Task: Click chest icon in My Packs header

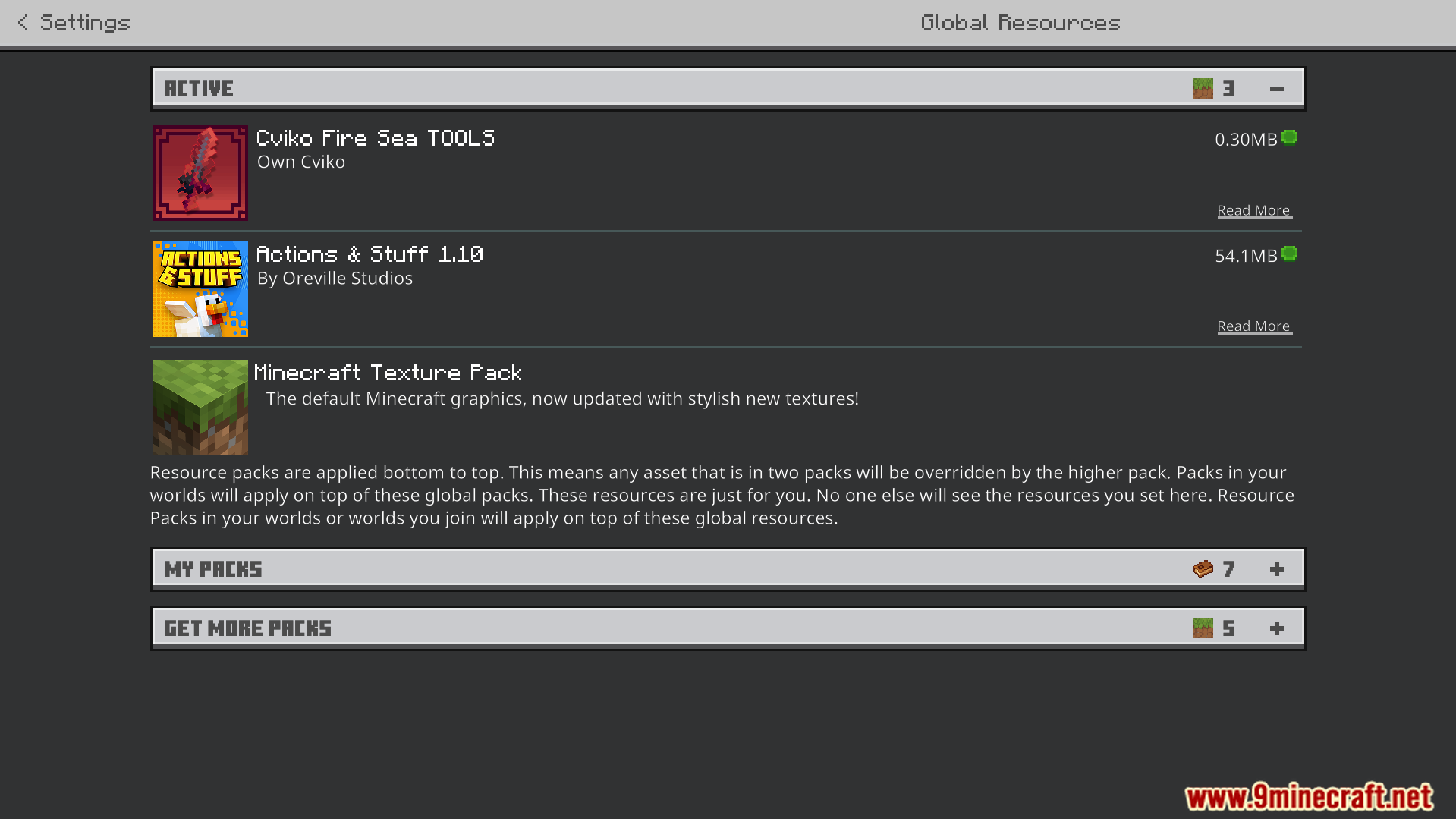Action: point(1203,569)
